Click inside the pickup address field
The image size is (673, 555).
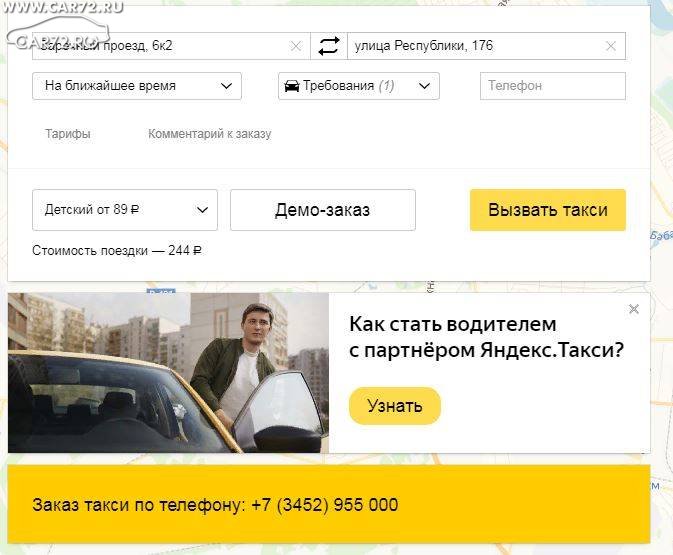(x=161, y=46)
